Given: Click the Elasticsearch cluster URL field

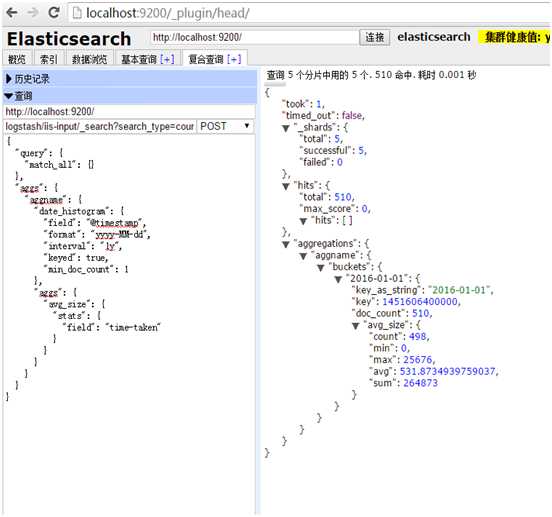Looking at the screenshot, I should [x=254, y=37].
